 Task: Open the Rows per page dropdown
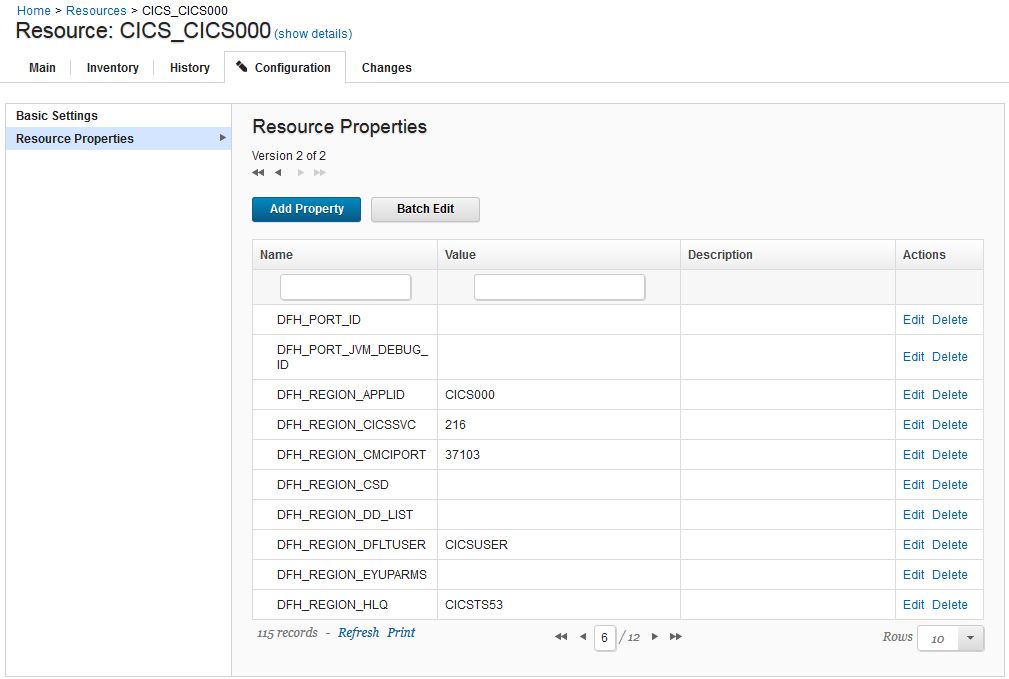click(x=971, y=638)
